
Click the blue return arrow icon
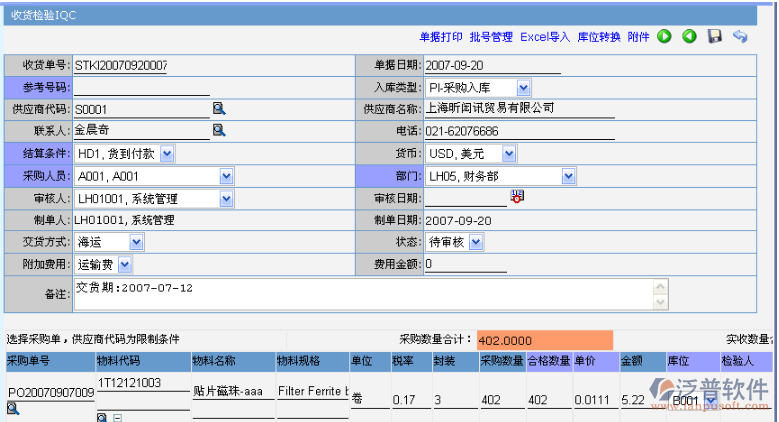740,36
